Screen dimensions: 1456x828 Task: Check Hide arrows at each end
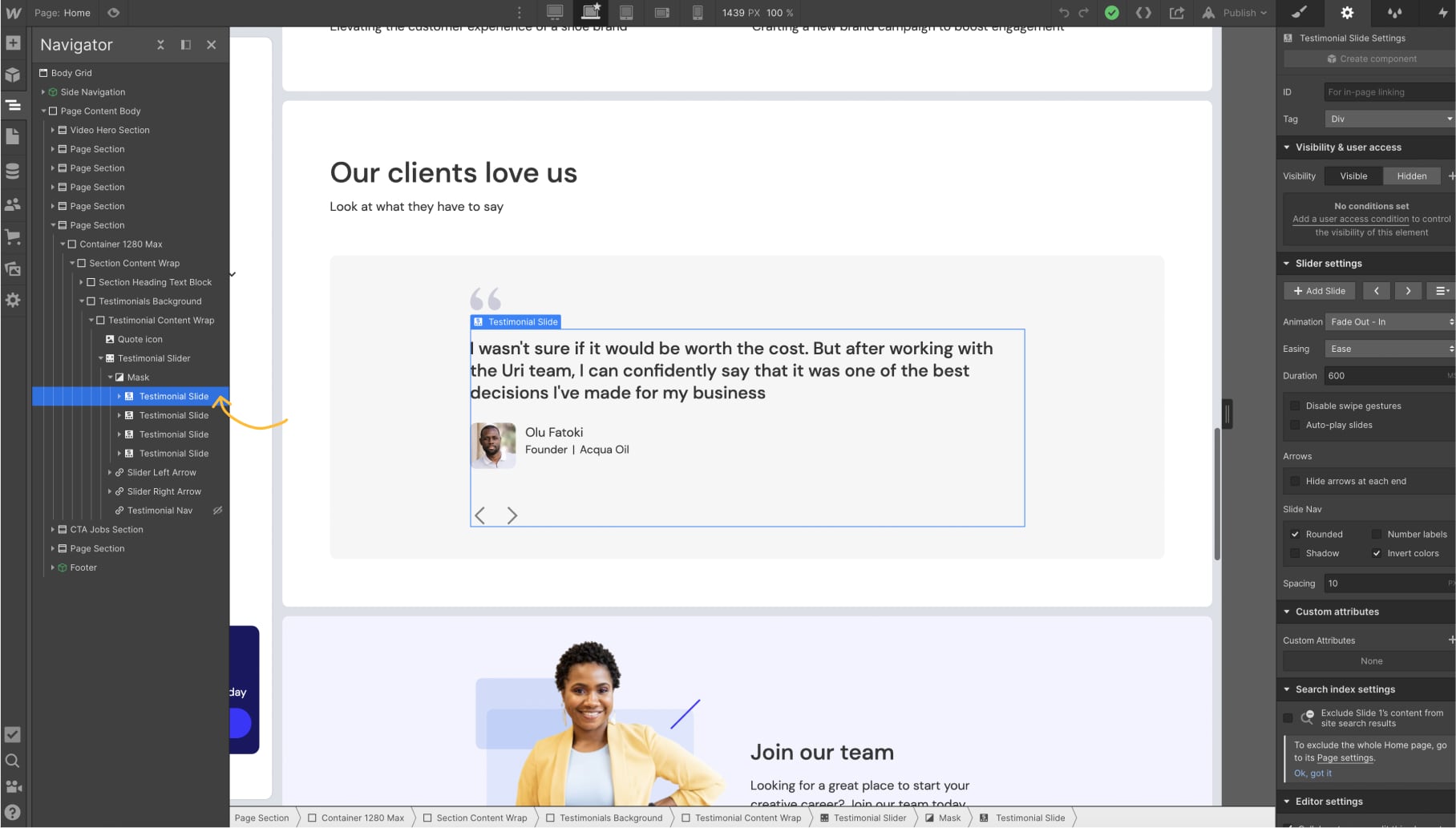click(x=1295, y=482)
